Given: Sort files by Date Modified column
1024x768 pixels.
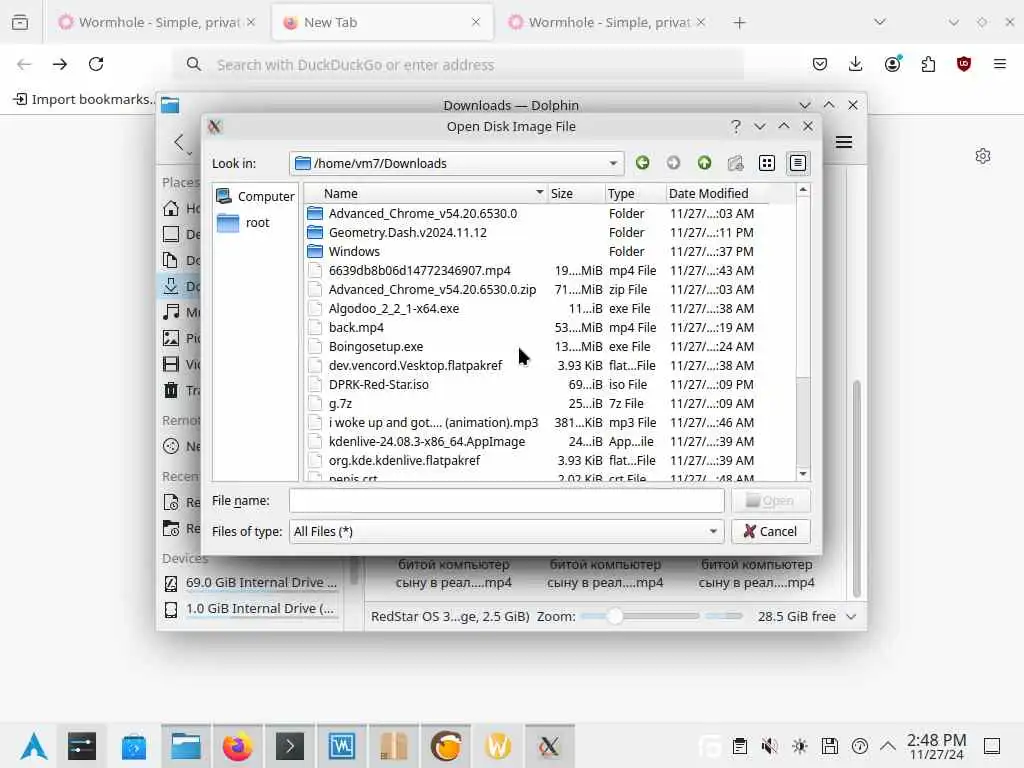Looking at the screenshot, I should (x=716, y=193).
